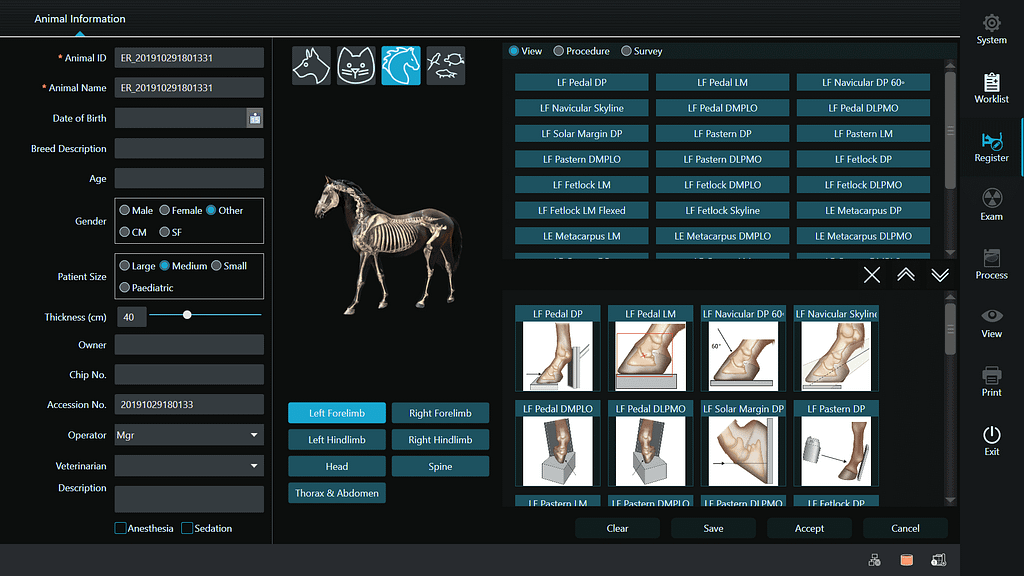The height and width of the screenshot is (576, 1024).
Task: Enable the Anesthesia checkbox
Action: (x=121, y=528)
